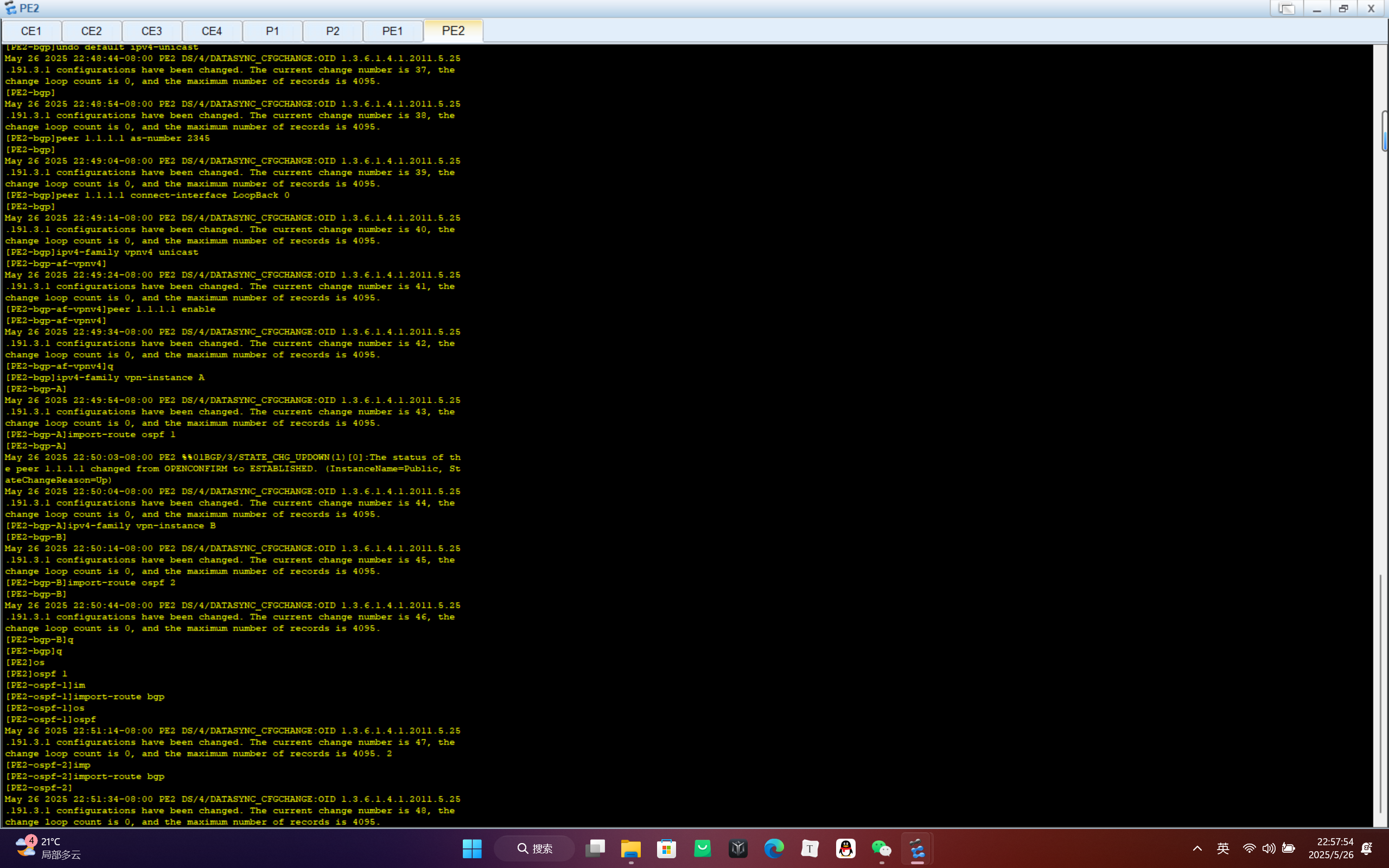Open the volume control icon

click(1269, 848)
